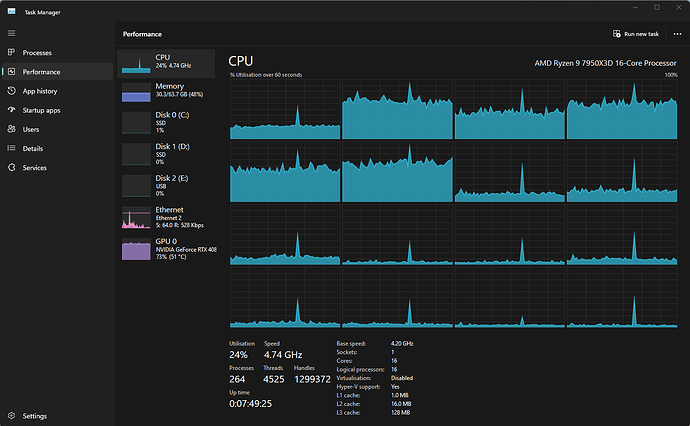Click the Run new task icon

click(x=617, y=34)
